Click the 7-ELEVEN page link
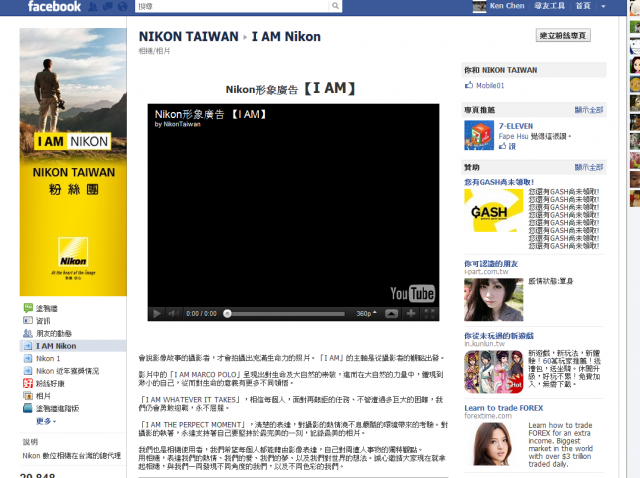The image size is (640, 478). click(516, 126)
